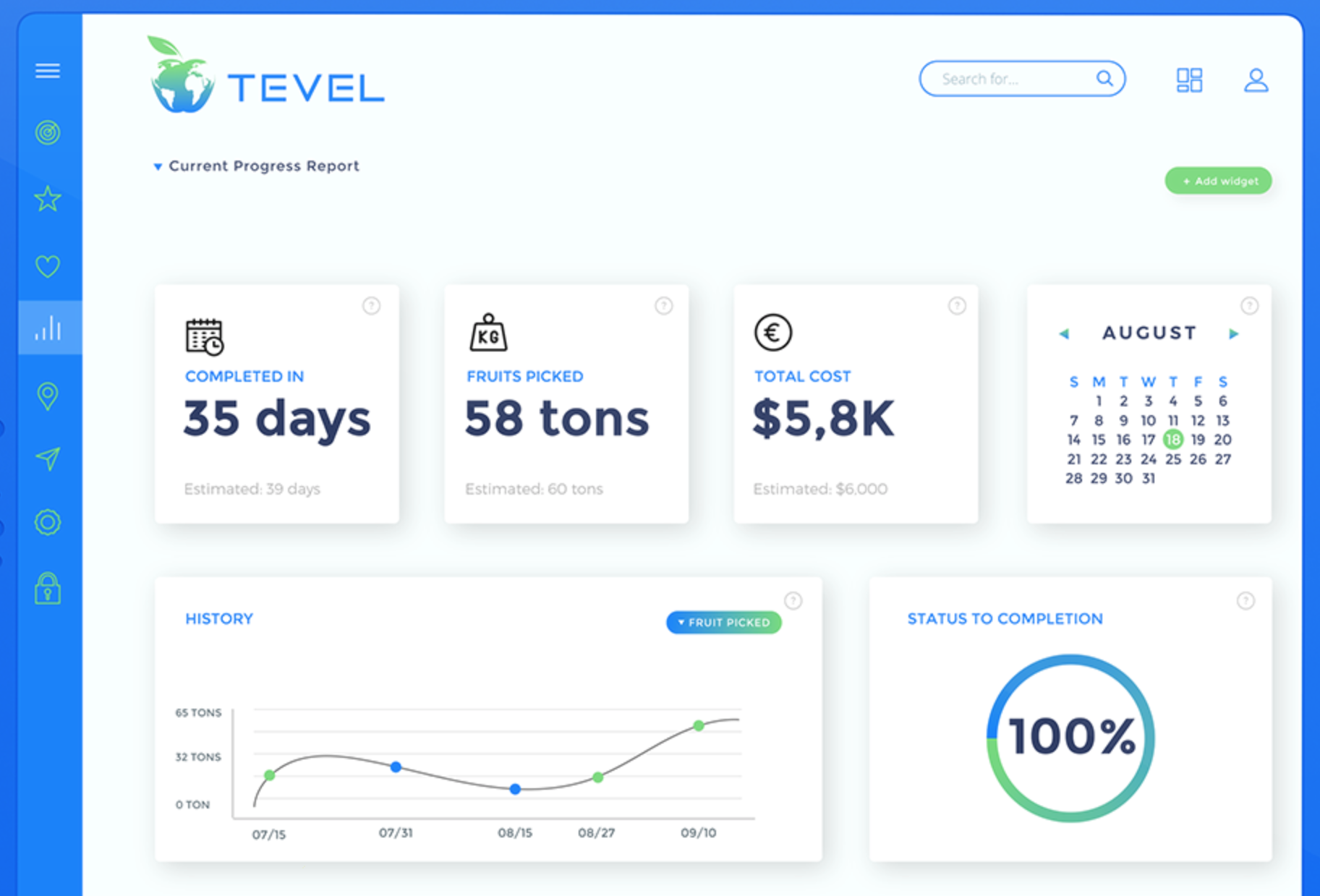Open the settings gear in sidebar
The height and width of the screenshot is (896, 1320).
(x=48, y=522)
